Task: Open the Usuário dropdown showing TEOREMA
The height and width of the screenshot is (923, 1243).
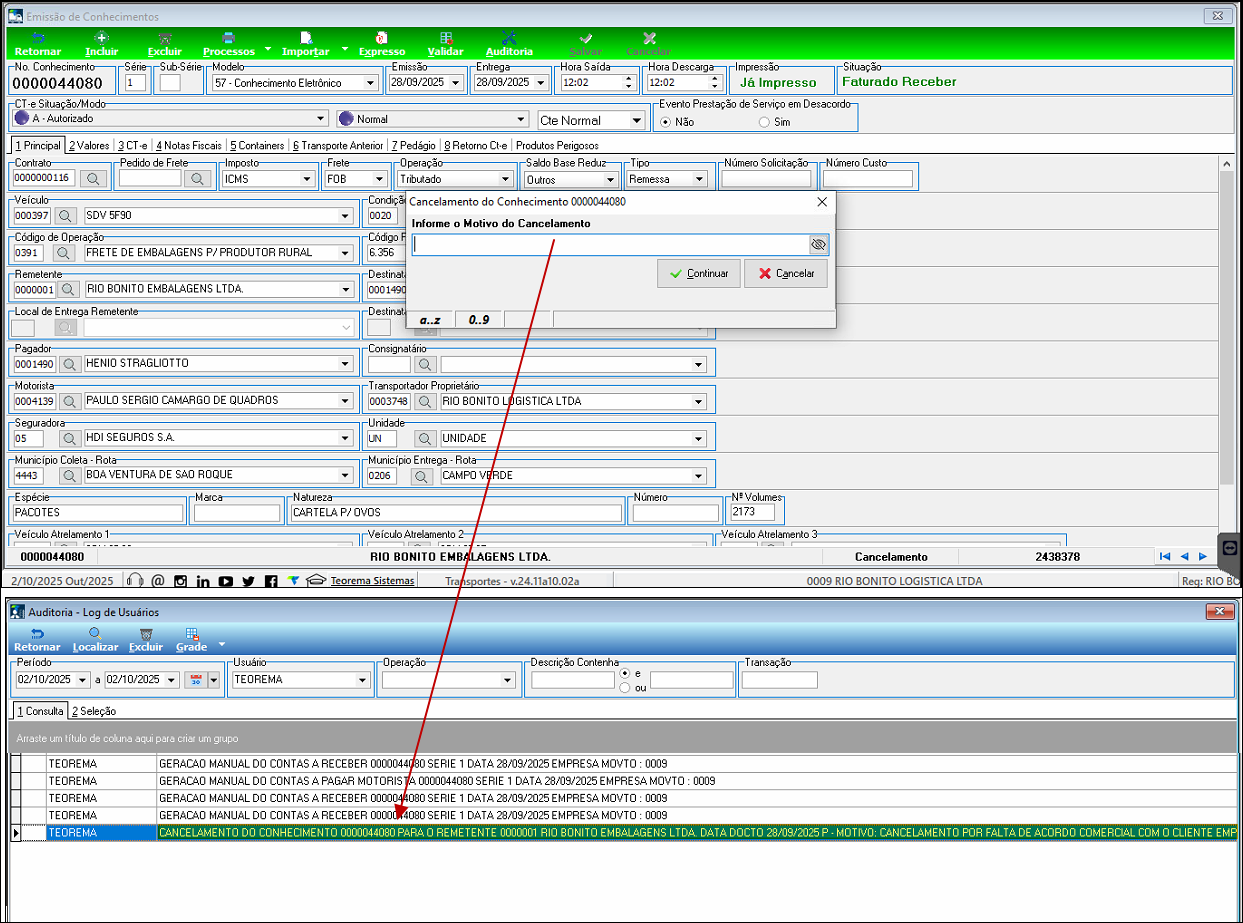Action: pos(362,680)
